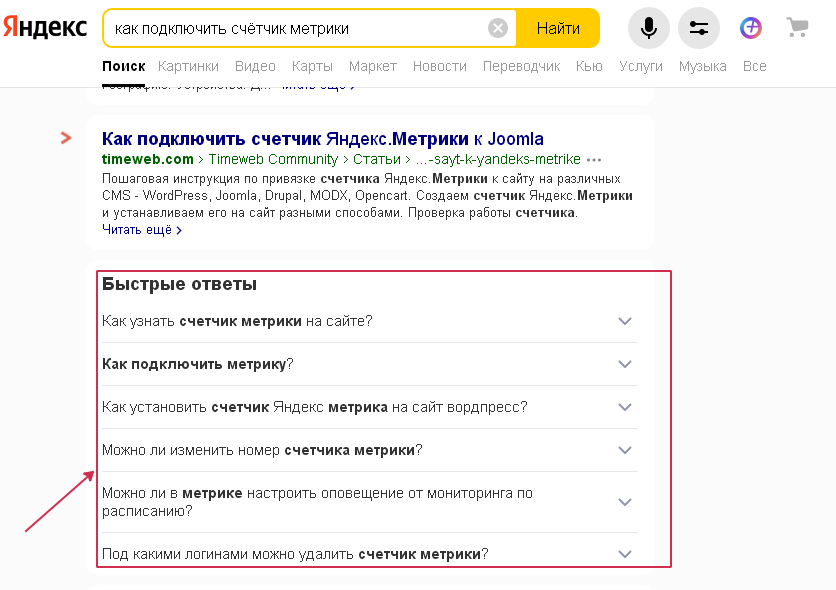Open the Музыка tab
This screenshot has width=836, height=590.
coord(702,66)
